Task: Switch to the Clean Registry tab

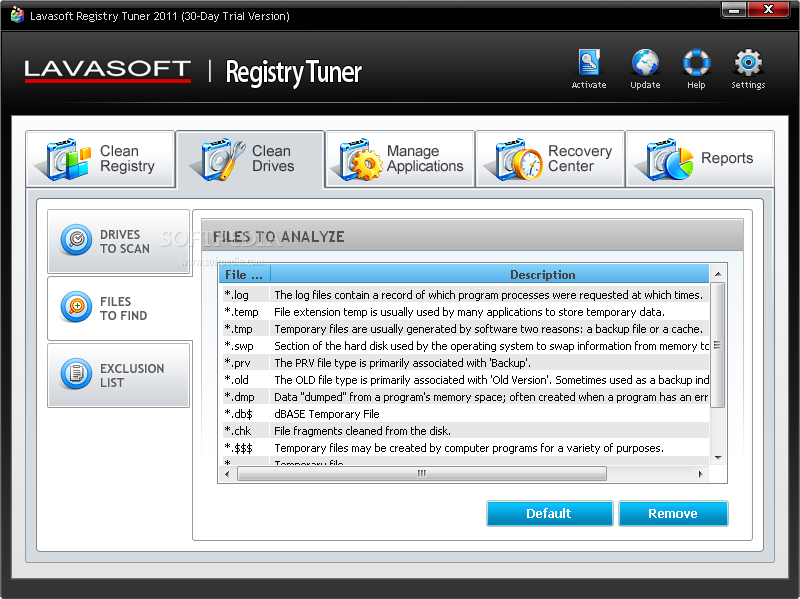Action: coord(101,159)
